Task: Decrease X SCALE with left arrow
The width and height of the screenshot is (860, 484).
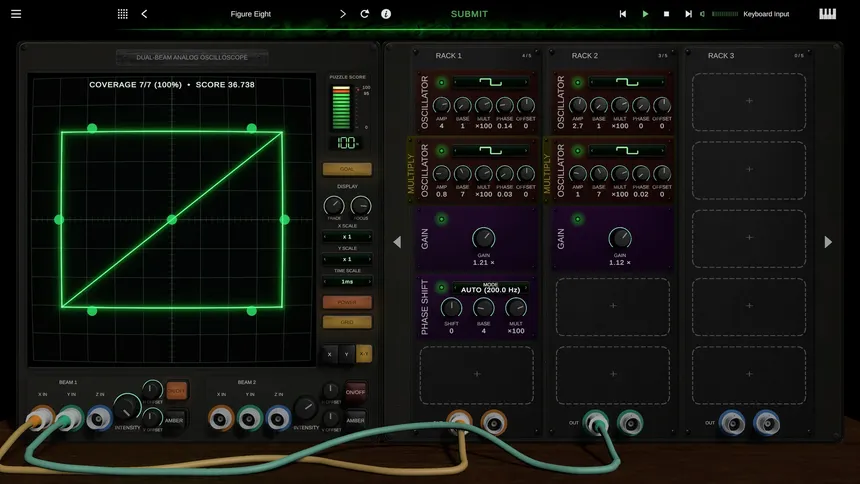Action: click(325, 237)
